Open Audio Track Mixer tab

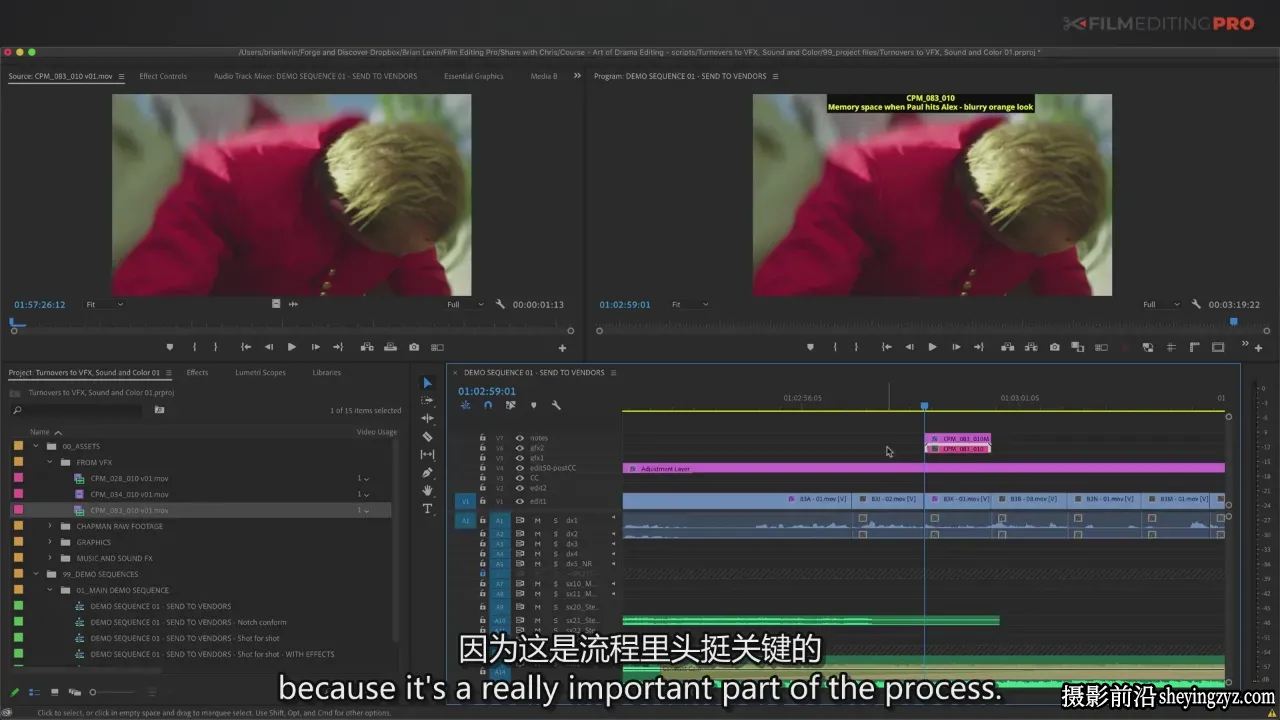pyautogui.click(x=315, y=76)
